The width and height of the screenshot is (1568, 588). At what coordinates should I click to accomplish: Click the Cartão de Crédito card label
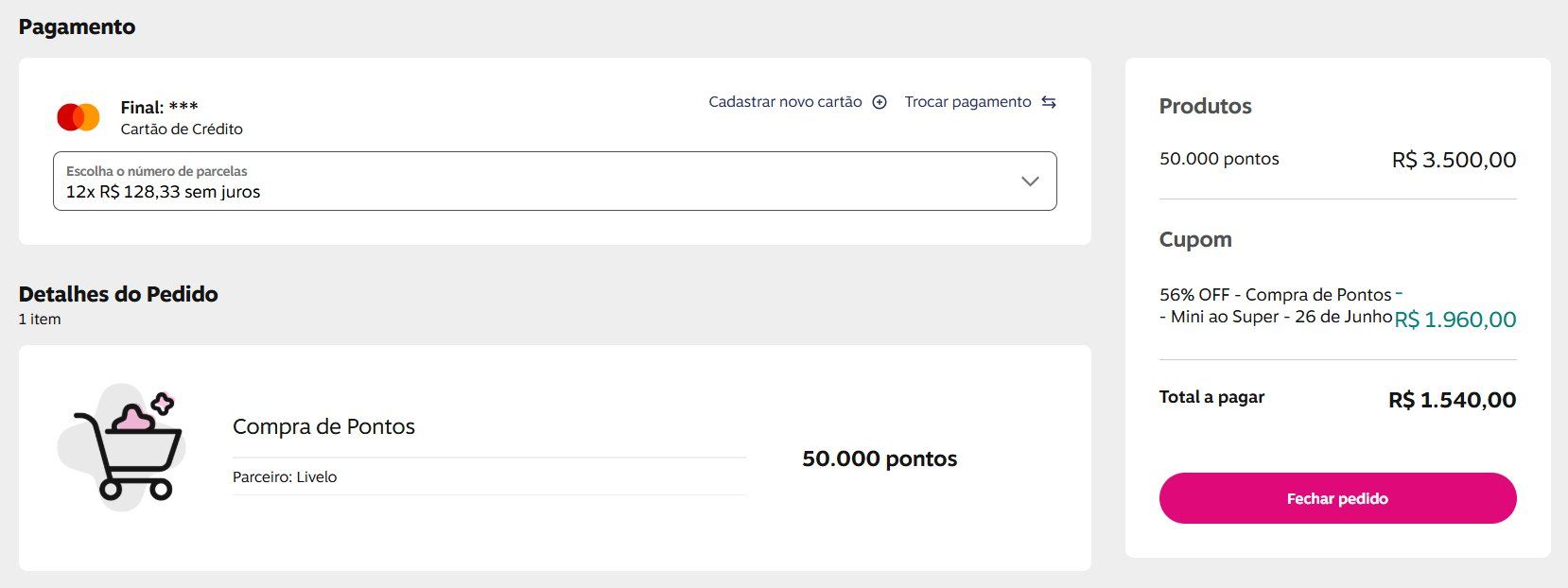(x=182, y=130)
